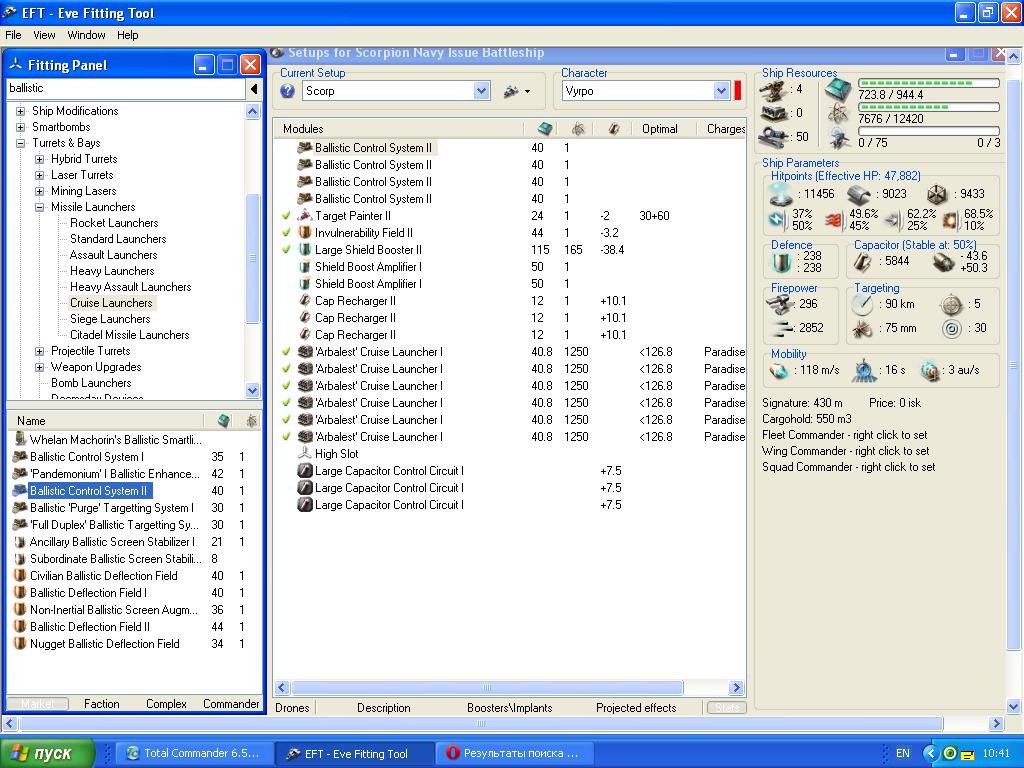Expand the Smartbombs tree node
The width and height of the screenshot is (1024, 768).
pos(21,127)
